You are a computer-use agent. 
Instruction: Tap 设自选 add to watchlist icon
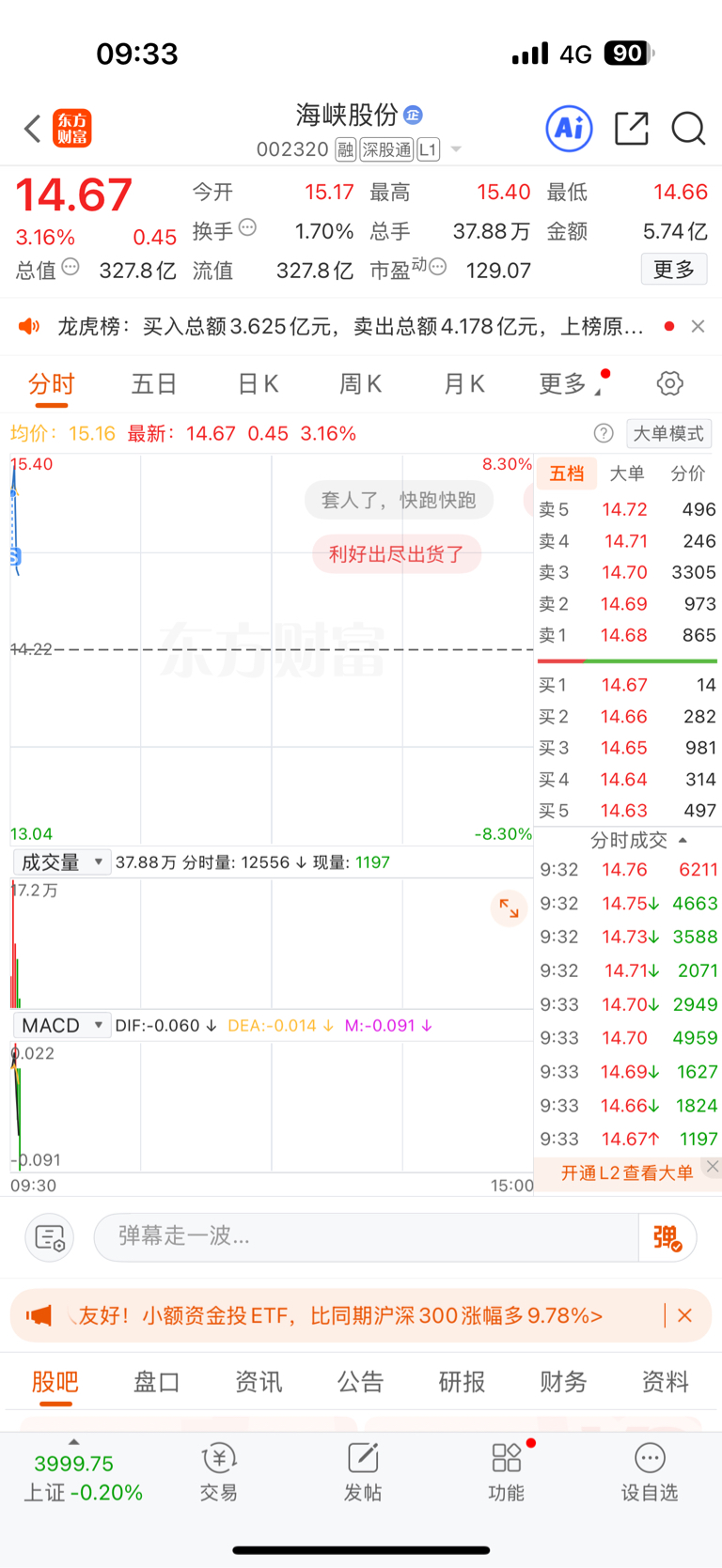[650, 1472]
